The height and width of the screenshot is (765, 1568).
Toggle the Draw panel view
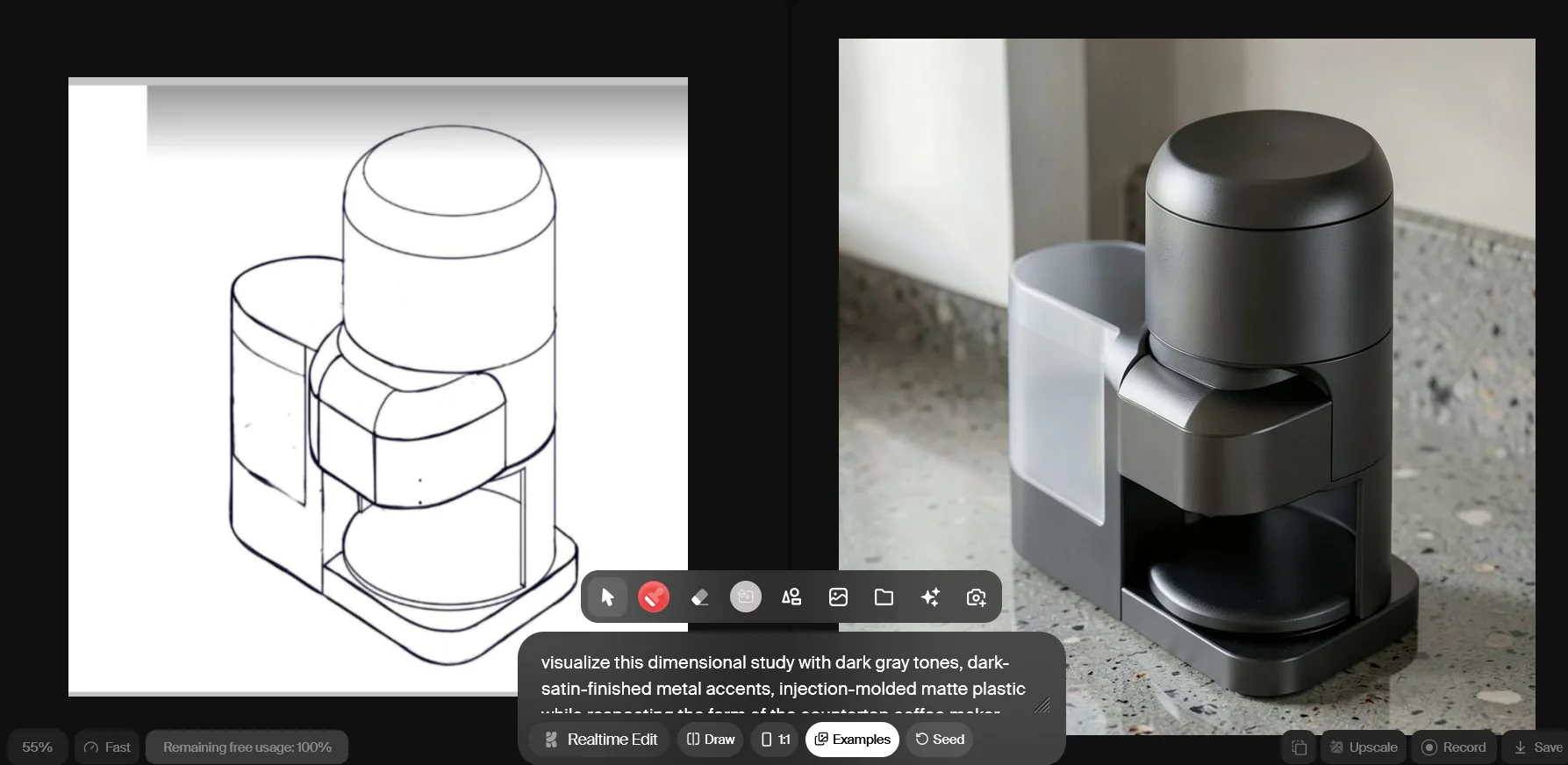(710, 740)
